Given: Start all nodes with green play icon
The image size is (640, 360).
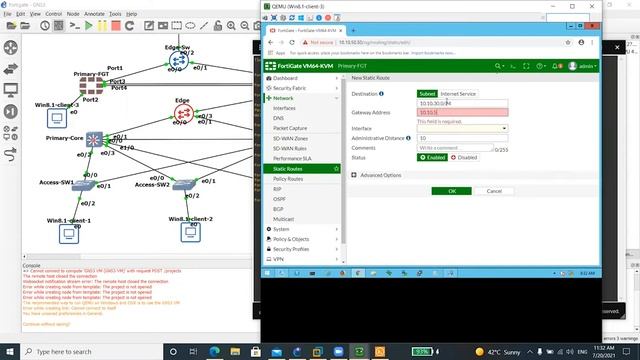Looking at the screenshot, I should (x=89, y=26).
